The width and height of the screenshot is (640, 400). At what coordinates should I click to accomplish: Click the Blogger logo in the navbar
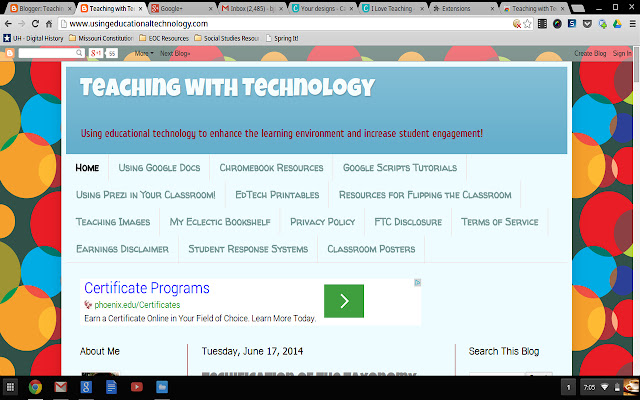click(x=9, y=53)
